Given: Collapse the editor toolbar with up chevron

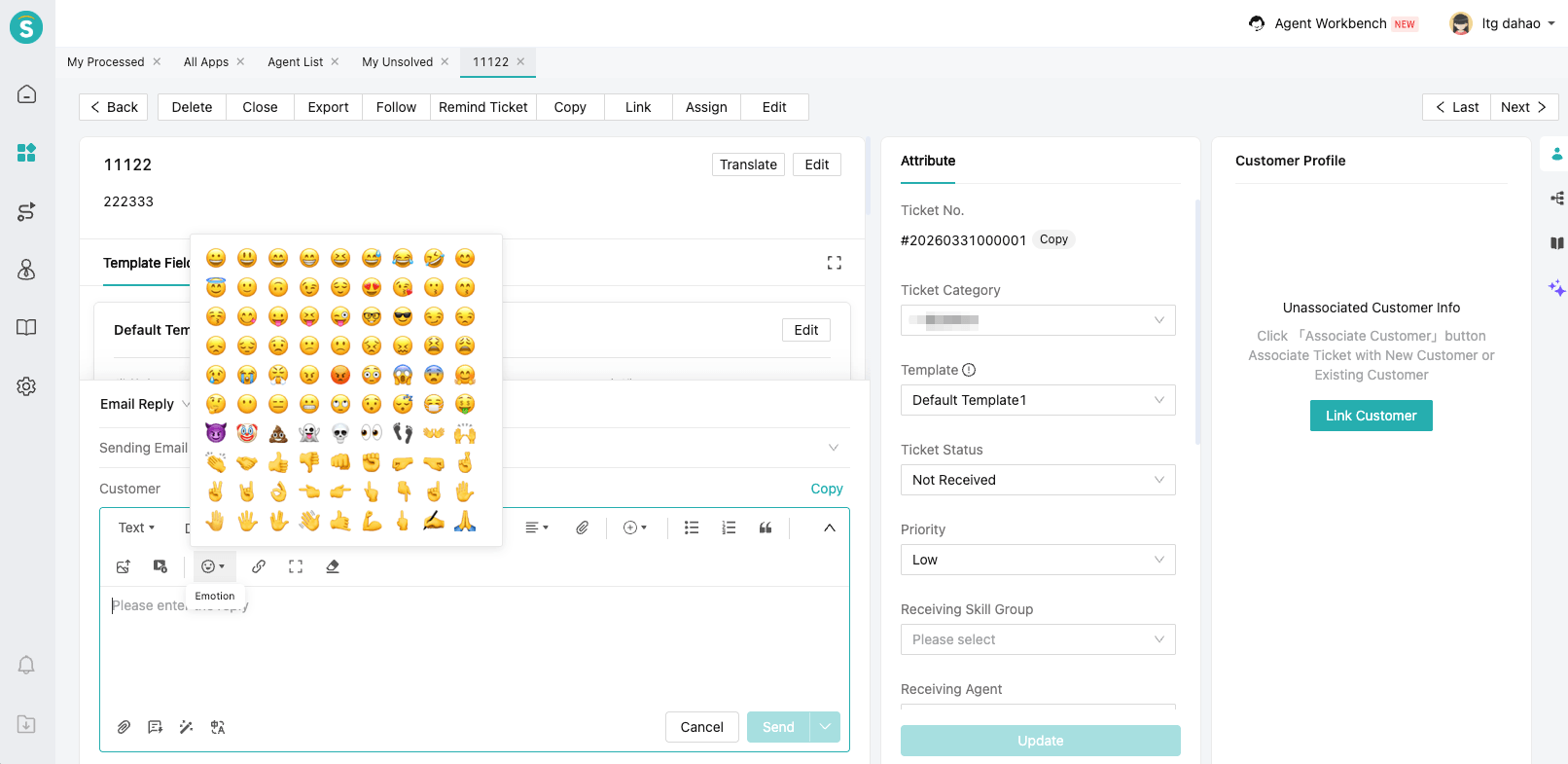Looking at the screenshot, I should point(830,528).
